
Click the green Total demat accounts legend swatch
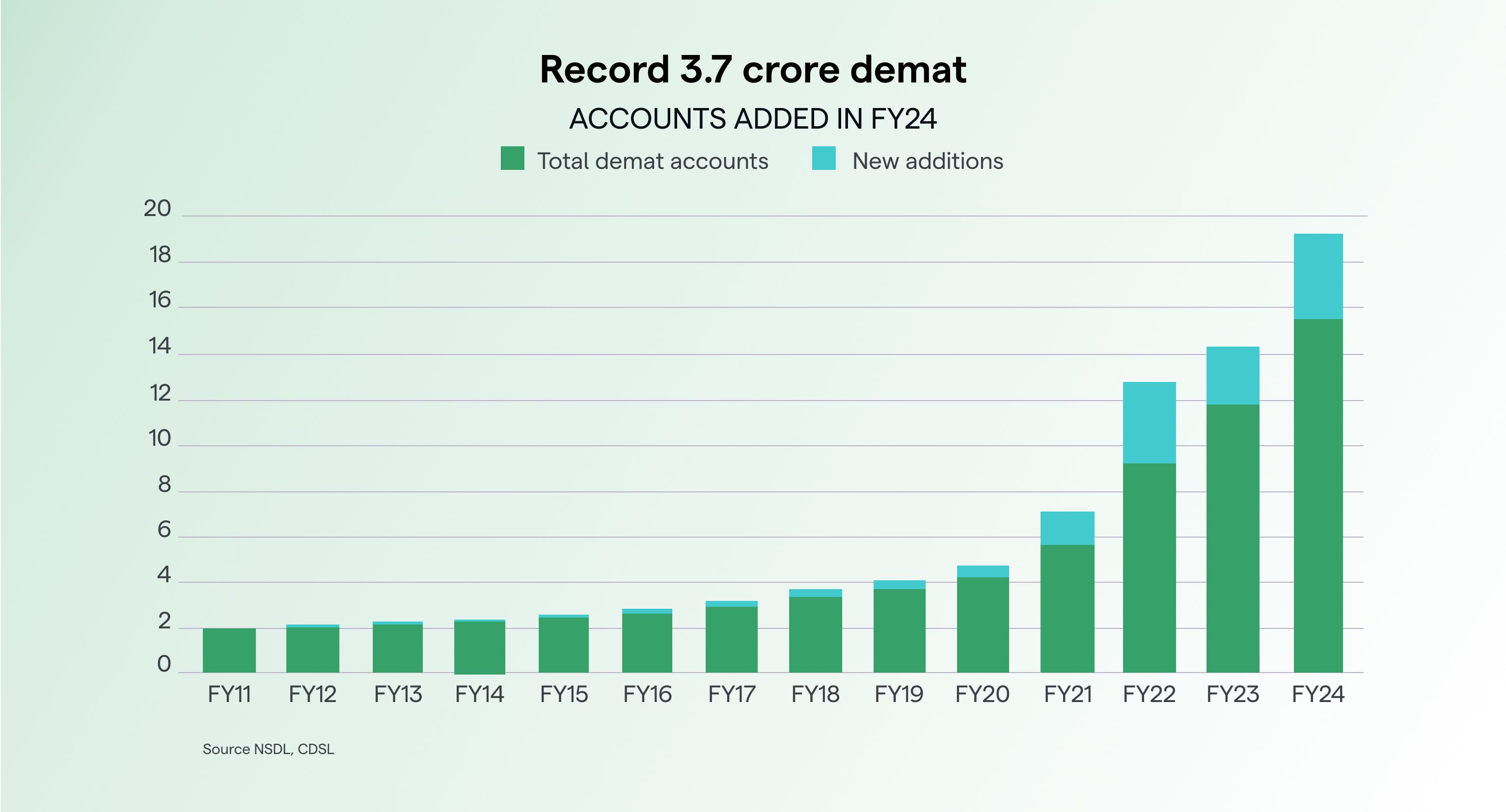(x=512, y=159)
